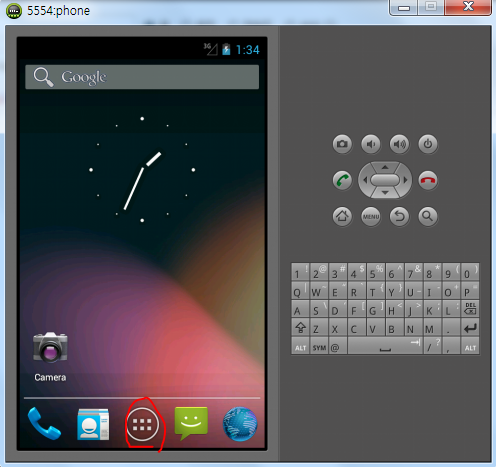
Task: Click the A key
Action: [x=300, y=308]
